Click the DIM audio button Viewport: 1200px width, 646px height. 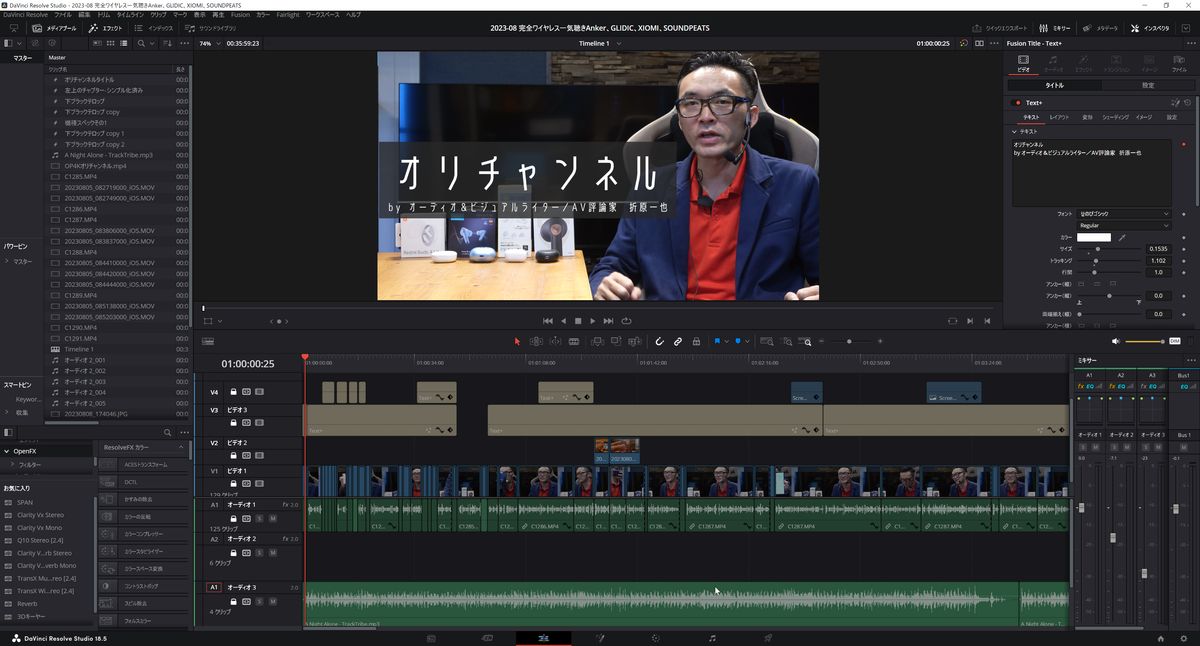pos(1175,341)
